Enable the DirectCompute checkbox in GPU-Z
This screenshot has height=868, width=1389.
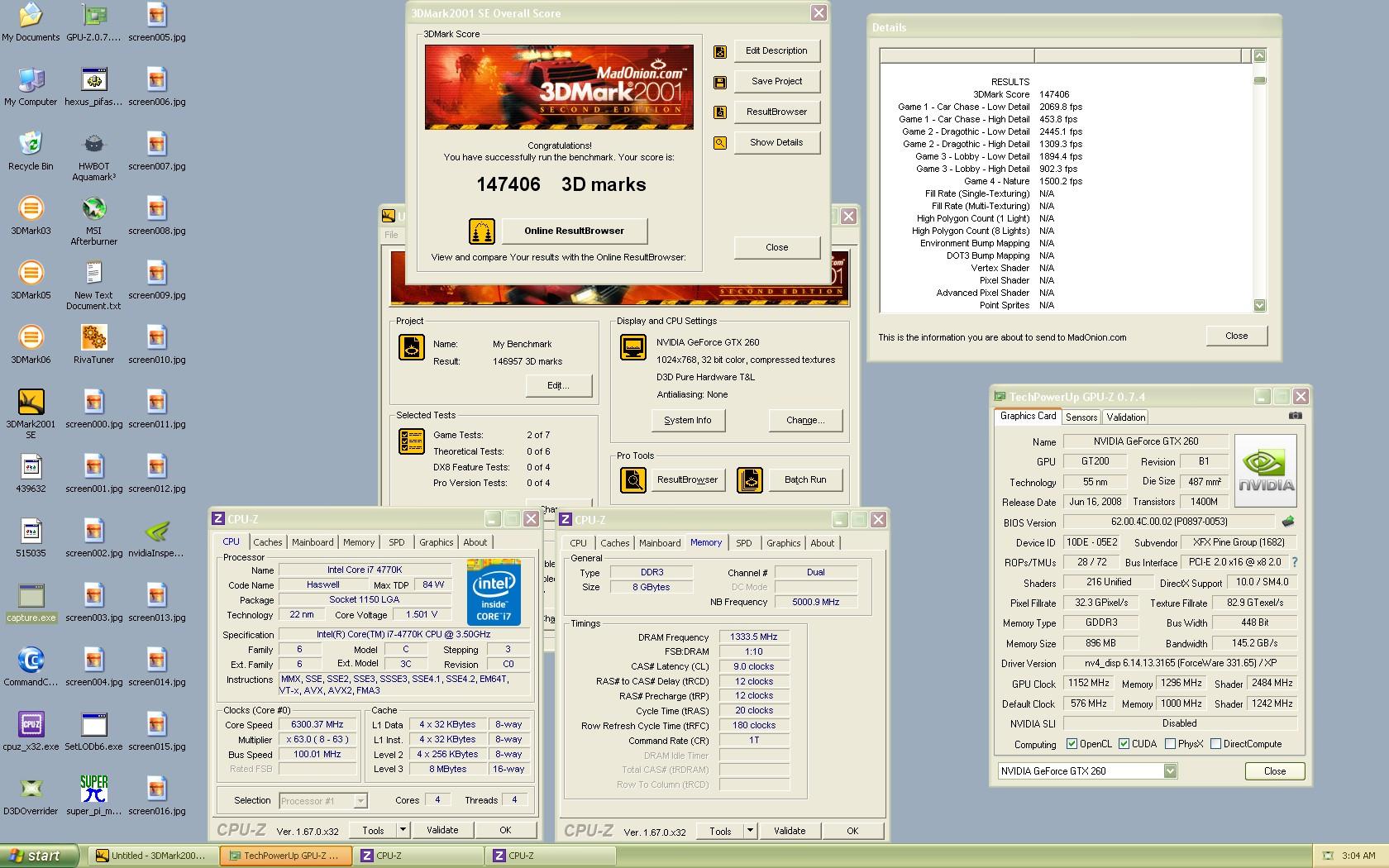tap(1215, 744)
